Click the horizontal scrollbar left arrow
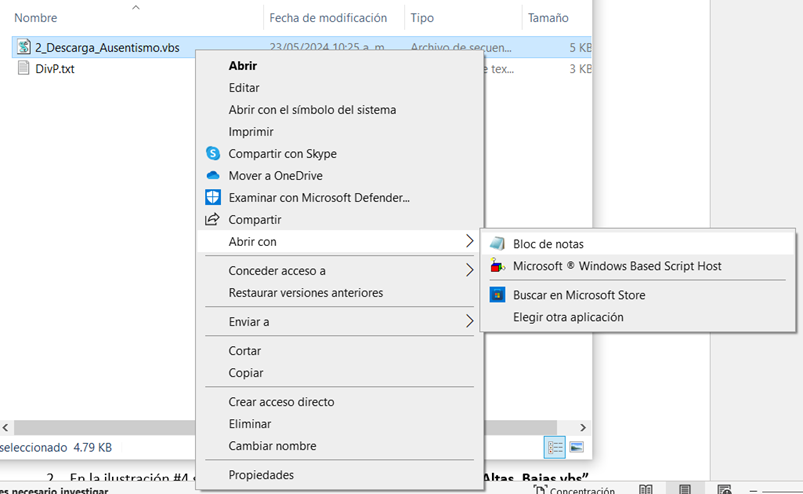 tap(5, 427)
